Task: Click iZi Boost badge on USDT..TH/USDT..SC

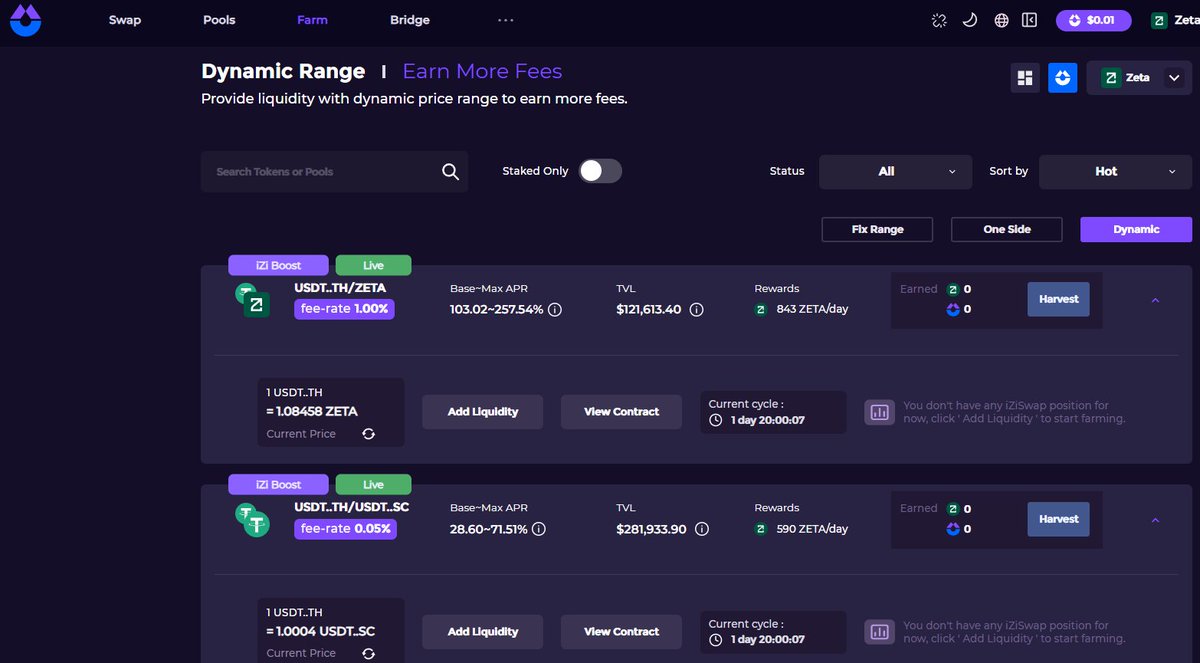Action: point(278,485)
